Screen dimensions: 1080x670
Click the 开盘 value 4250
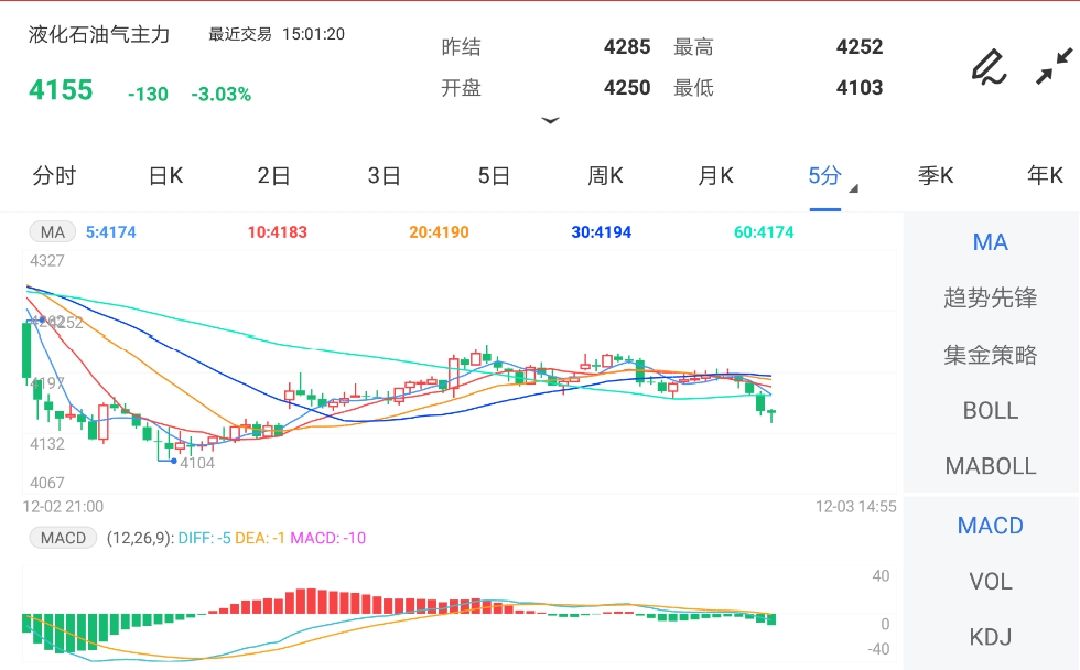[x=627, y=87]
